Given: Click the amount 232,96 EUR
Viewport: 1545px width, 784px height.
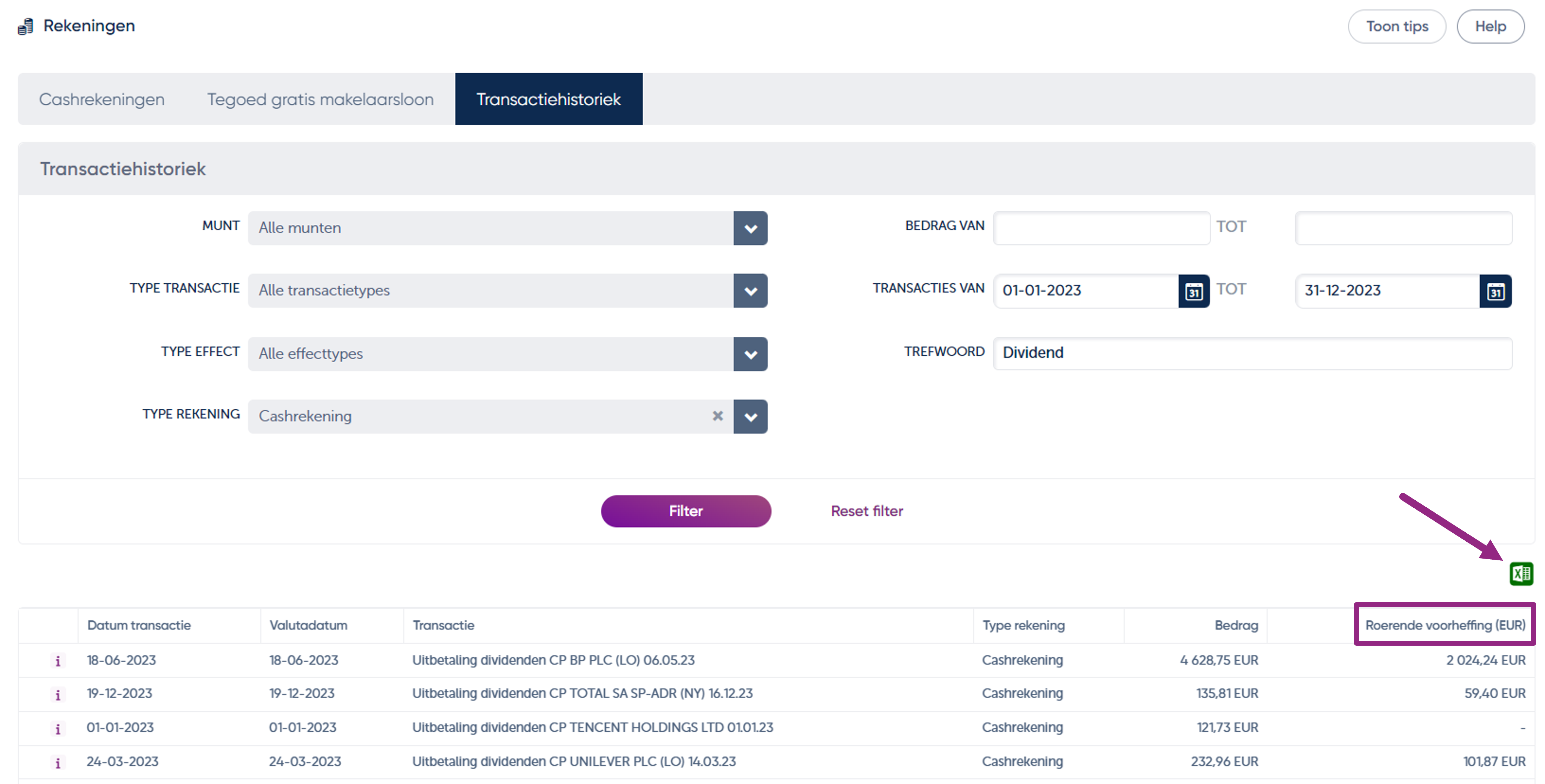Looking at the screenshot, I should click(x=1225, y=762).
